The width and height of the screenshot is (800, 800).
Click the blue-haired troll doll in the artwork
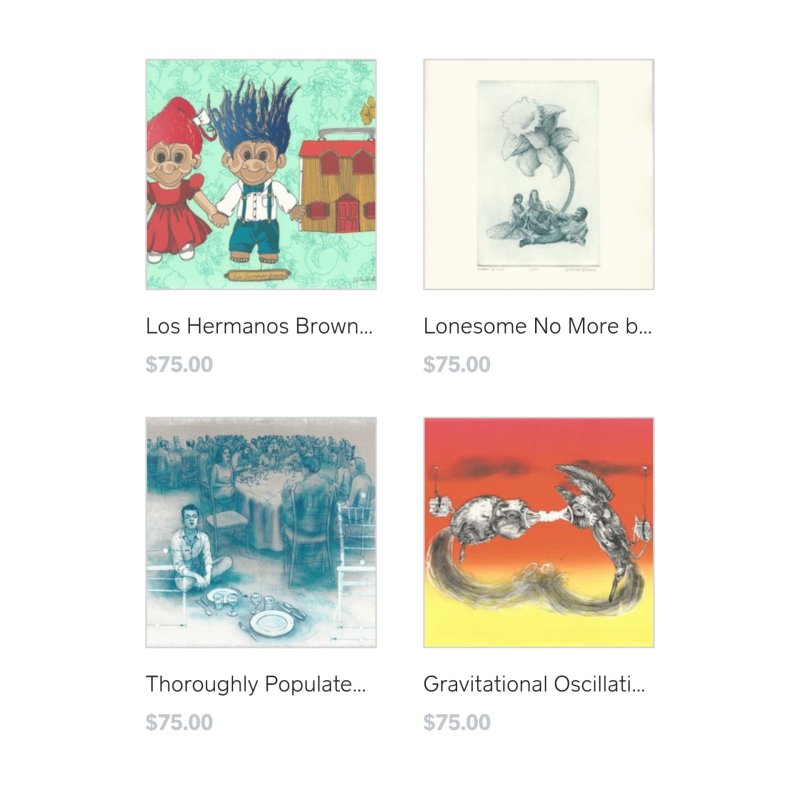tap(255, 171)
